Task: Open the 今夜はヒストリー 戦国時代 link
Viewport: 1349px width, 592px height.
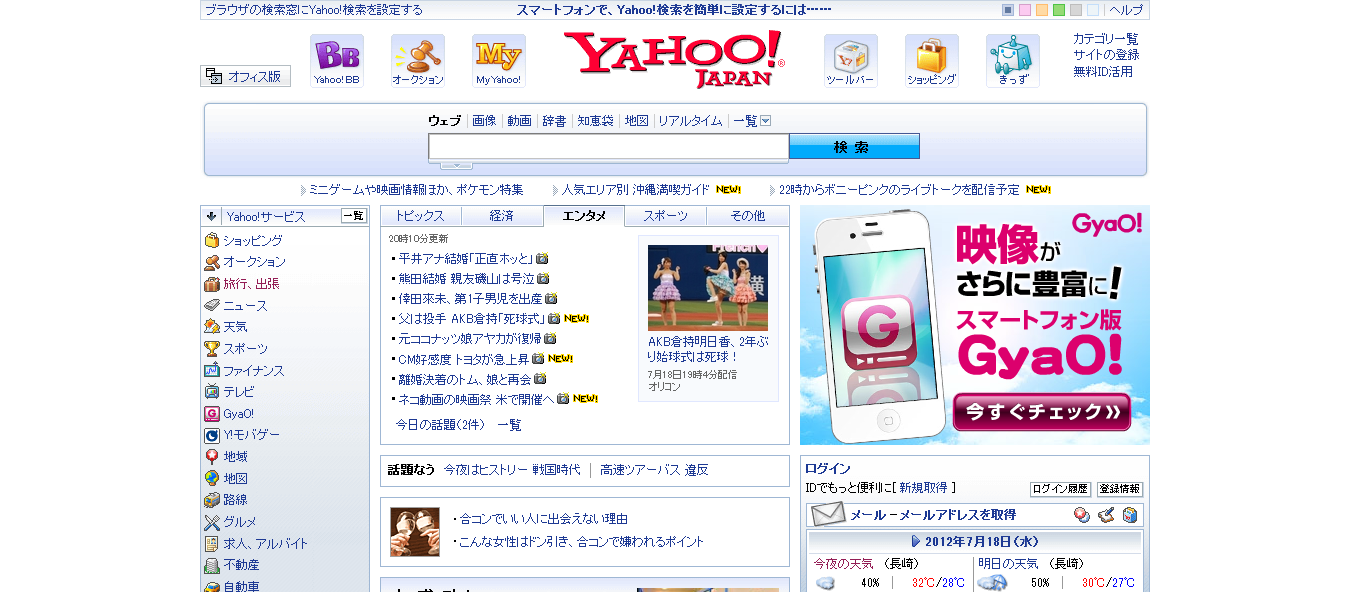Action: click(x=512, y=470)
